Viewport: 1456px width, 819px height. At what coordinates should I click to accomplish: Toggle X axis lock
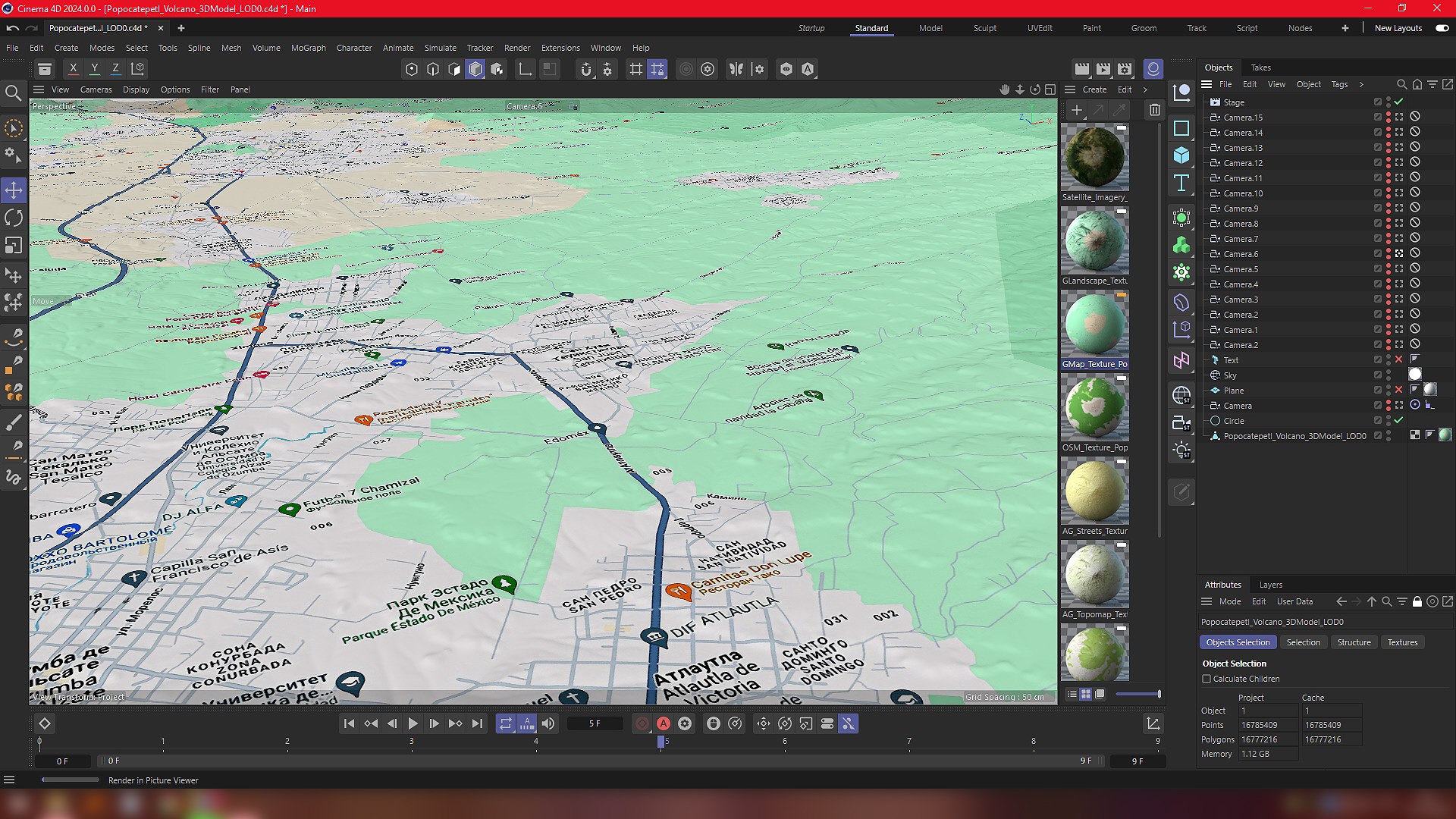pos(74,69)
